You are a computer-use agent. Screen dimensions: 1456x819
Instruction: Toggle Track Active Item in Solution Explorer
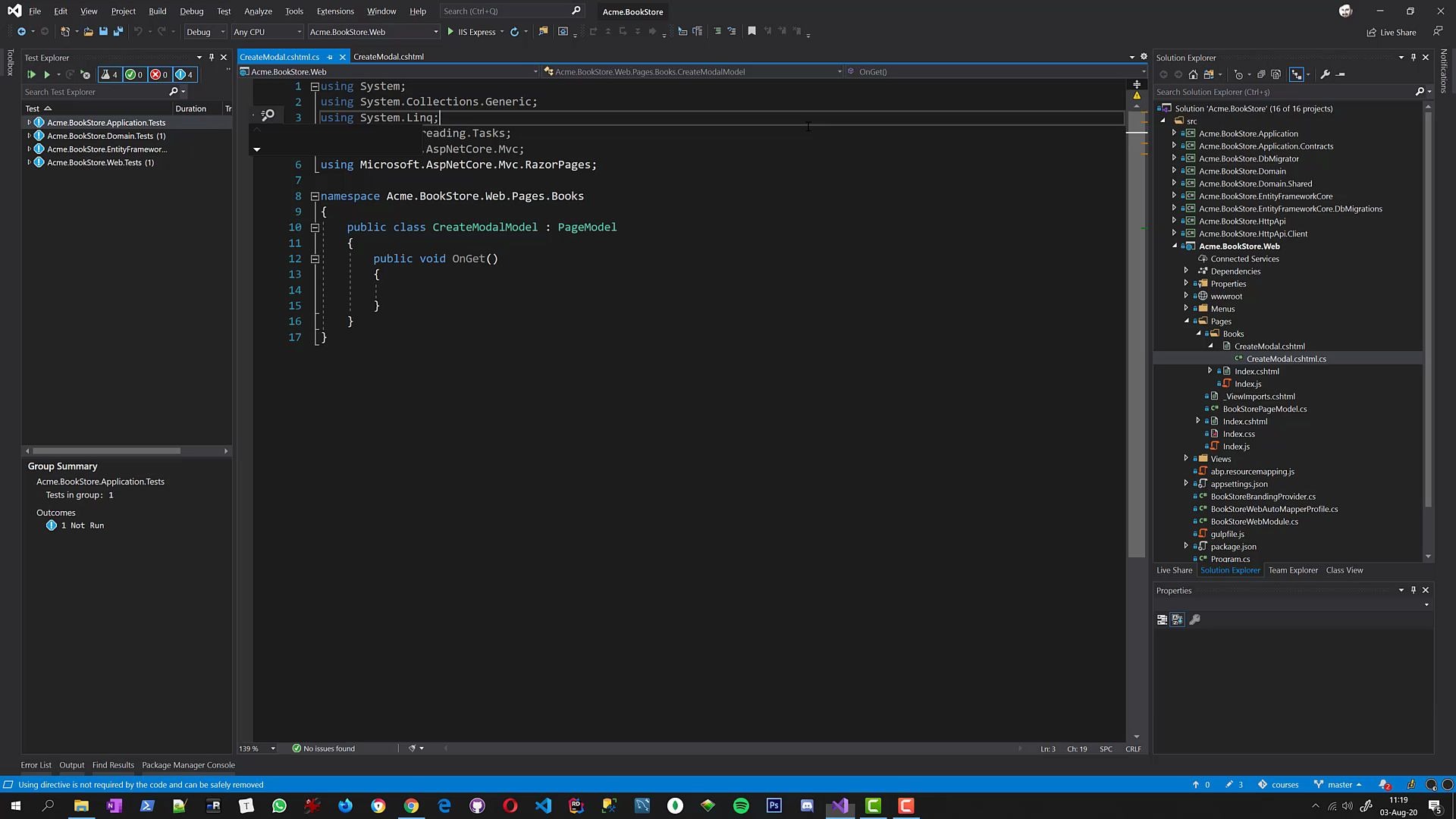click(1297, 74)
